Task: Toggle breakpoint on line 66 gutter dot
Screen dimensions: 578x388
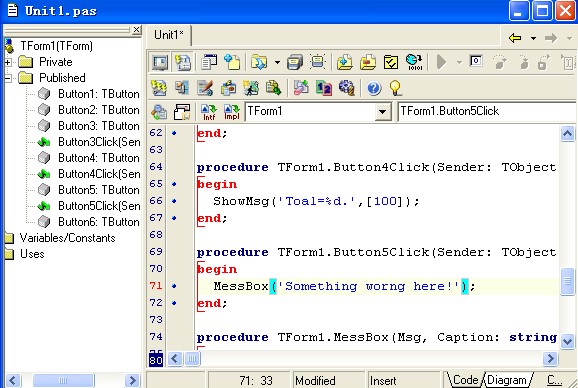Action: click(x=174, y=201)
